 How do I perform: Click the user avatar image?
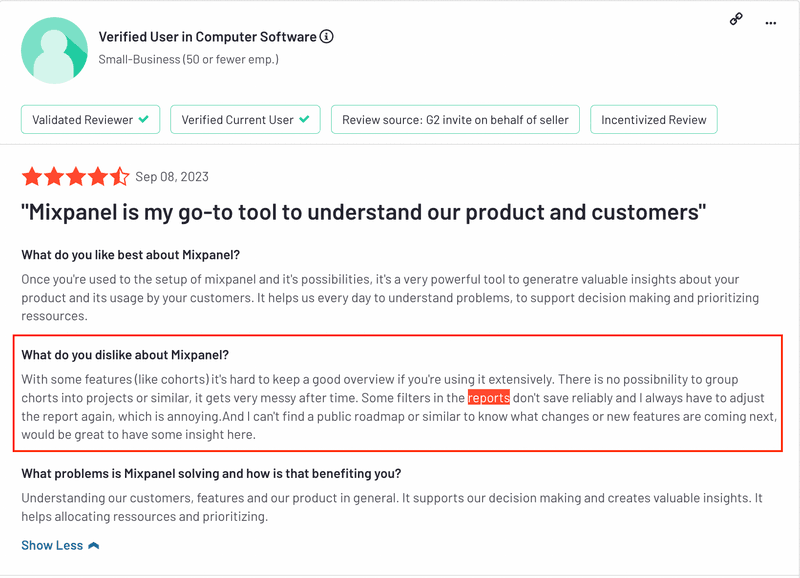pyautogui.click(x=53, y=50)
